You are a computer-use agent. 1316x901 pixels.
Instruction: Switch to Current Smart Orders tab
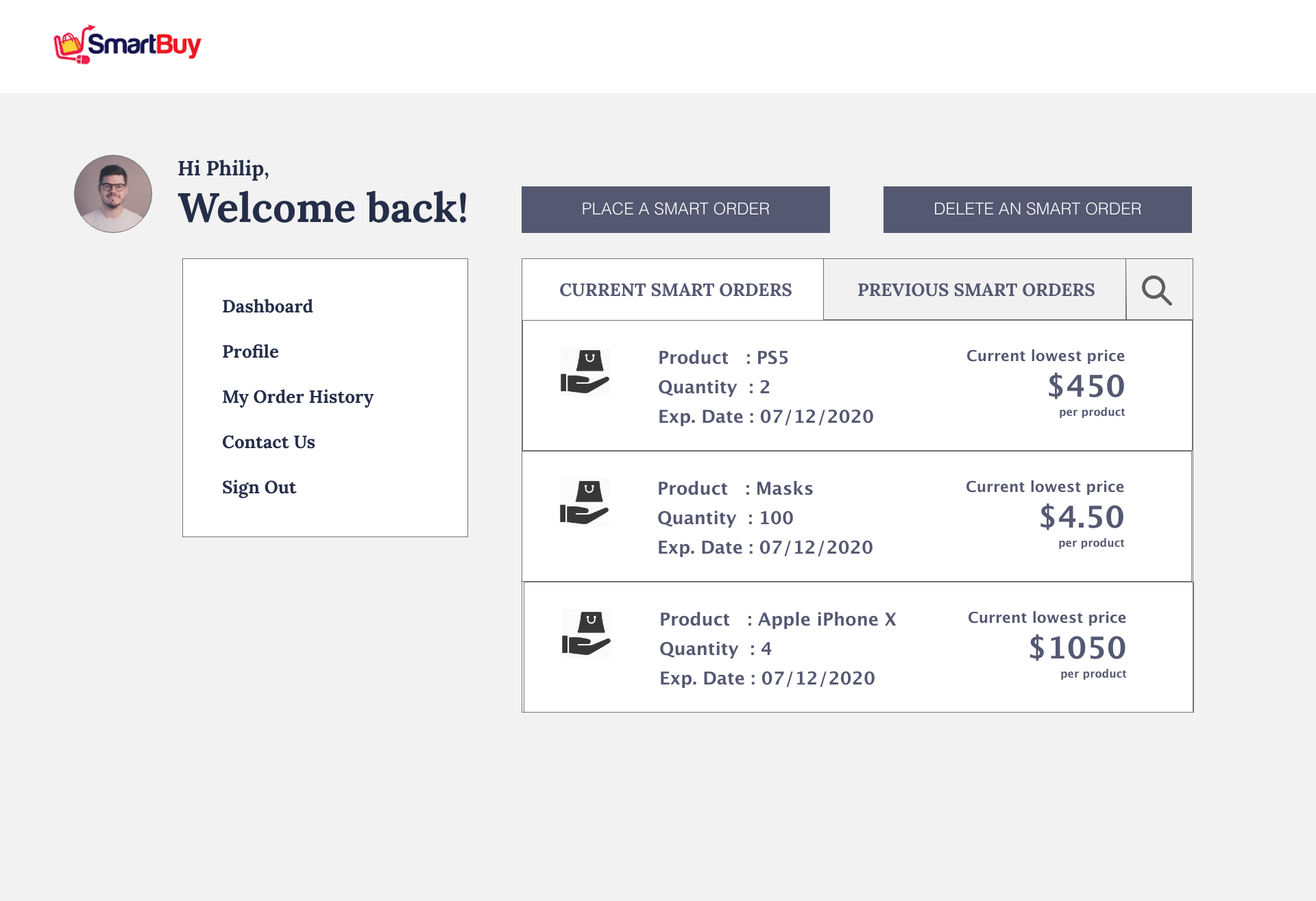point(674,290)
